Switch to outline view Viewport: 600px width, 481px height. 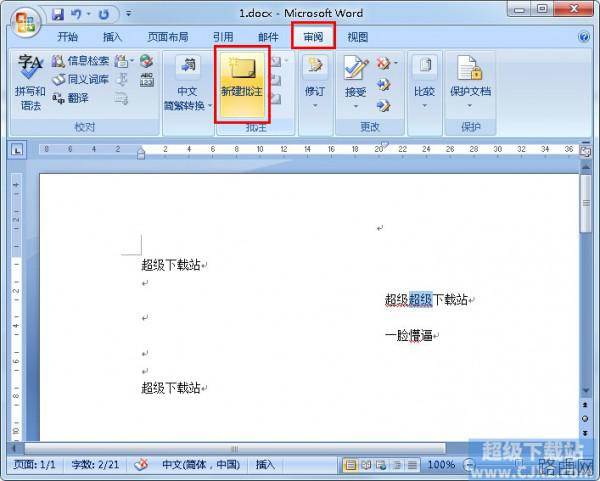[397, 465]
